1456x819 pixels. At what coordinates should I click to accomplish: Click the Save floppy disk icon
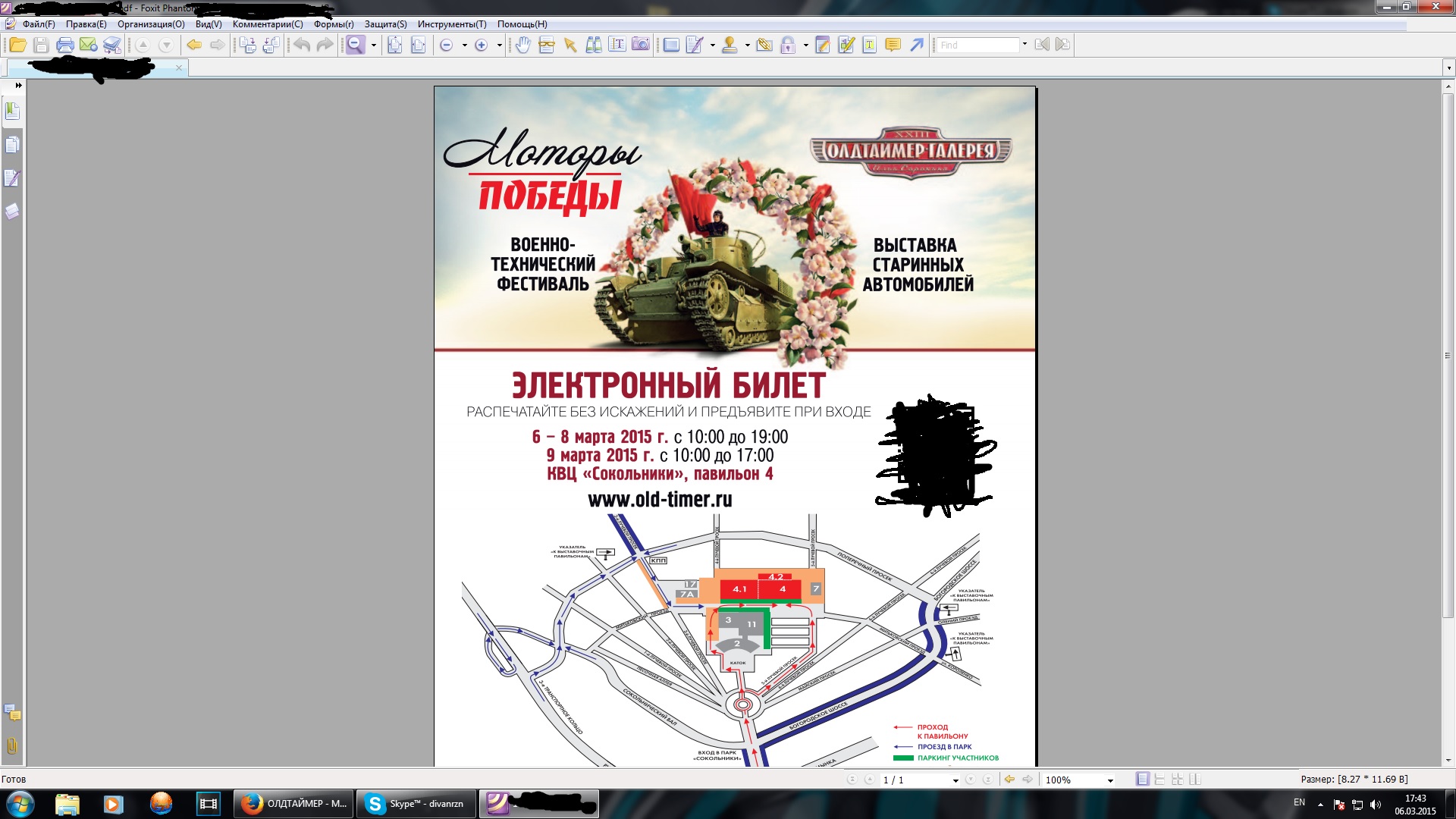tap(41, 45)
